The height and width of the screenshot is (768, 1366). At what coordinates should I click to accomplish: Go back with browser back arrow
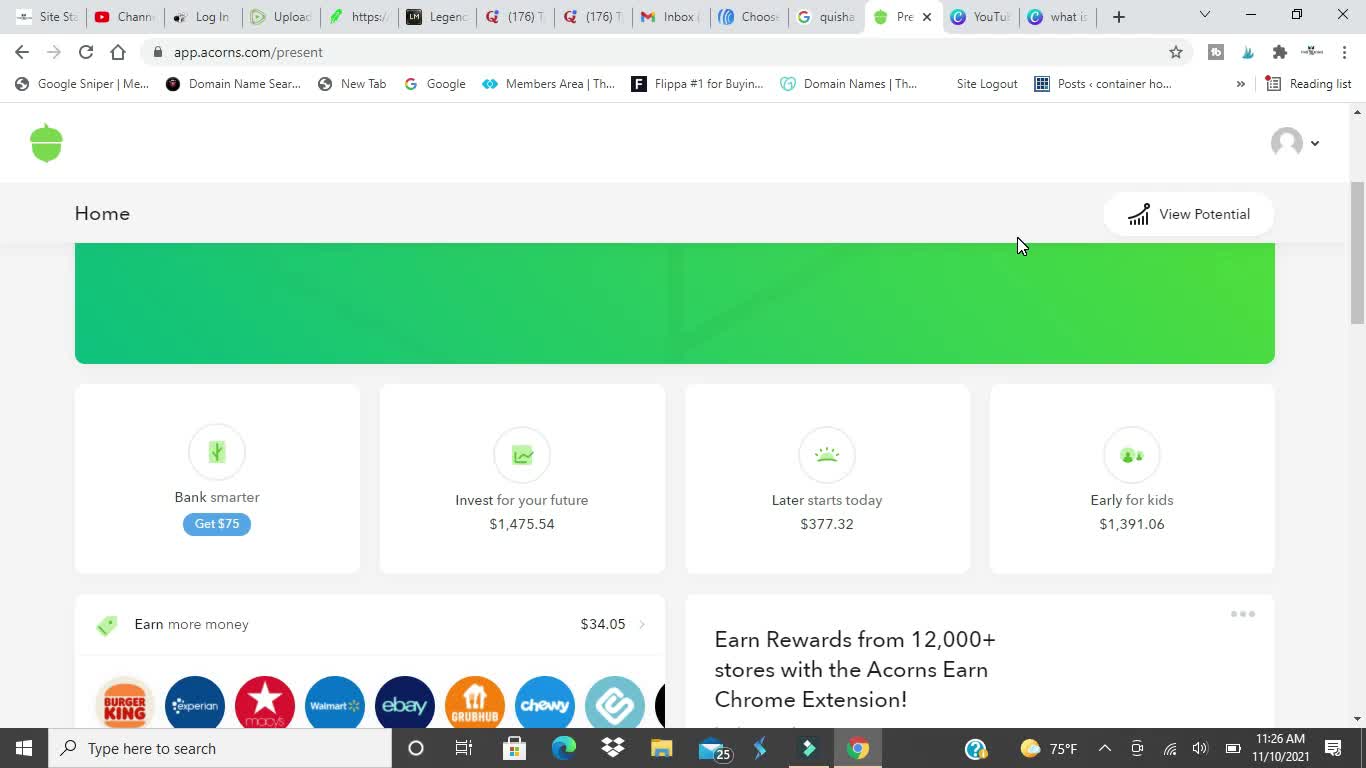coord(22,52)
